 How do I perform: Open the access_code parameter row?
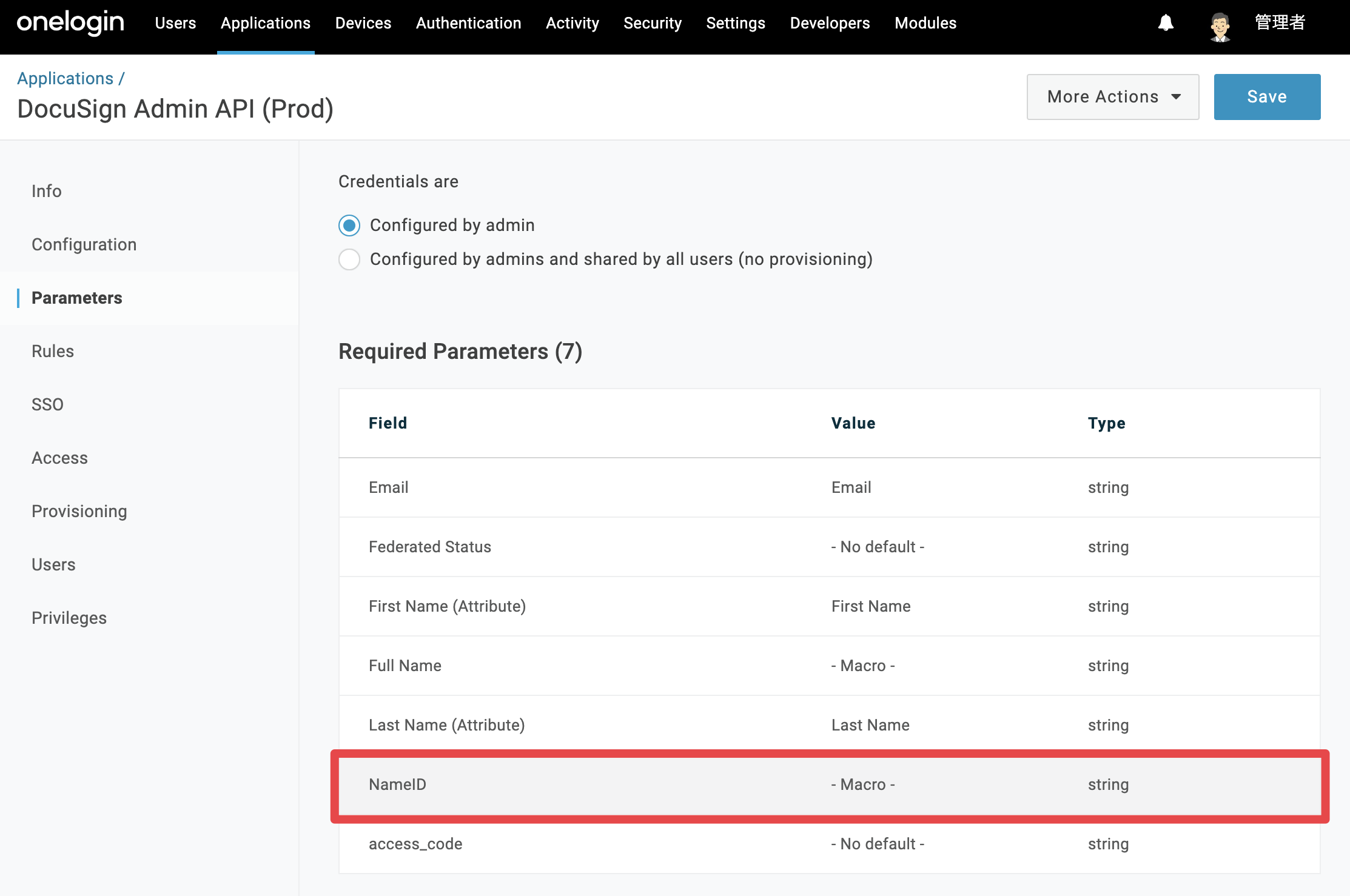tap(830, 844)
